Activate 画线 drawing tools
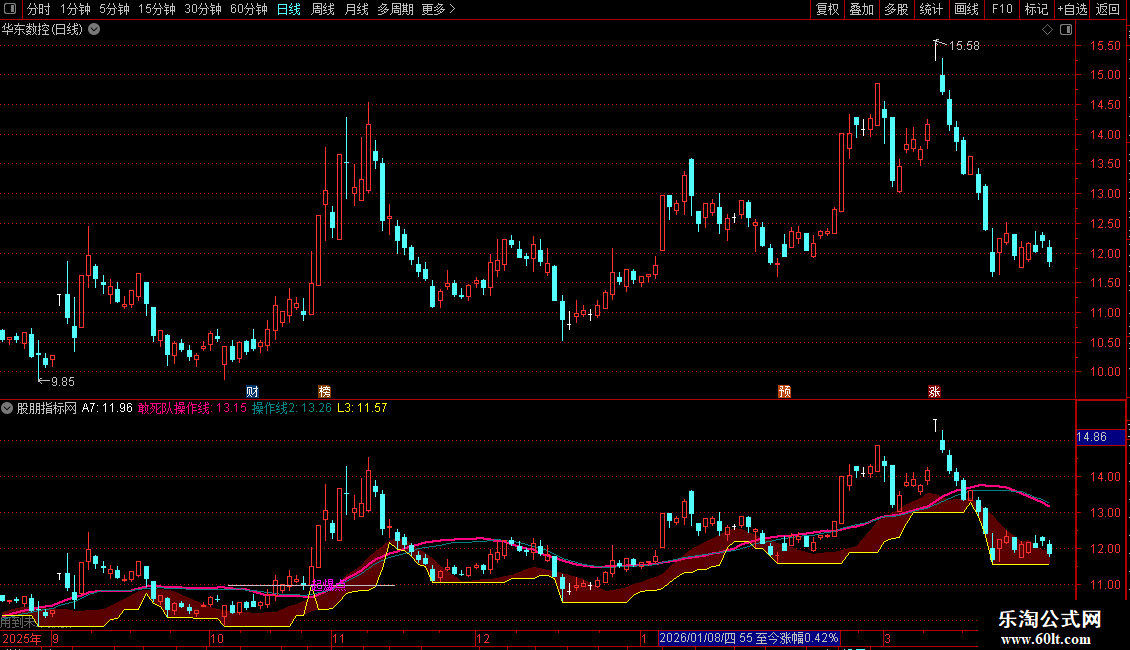Viewport: 1130px width, 650px height. [x=966, y=9]
